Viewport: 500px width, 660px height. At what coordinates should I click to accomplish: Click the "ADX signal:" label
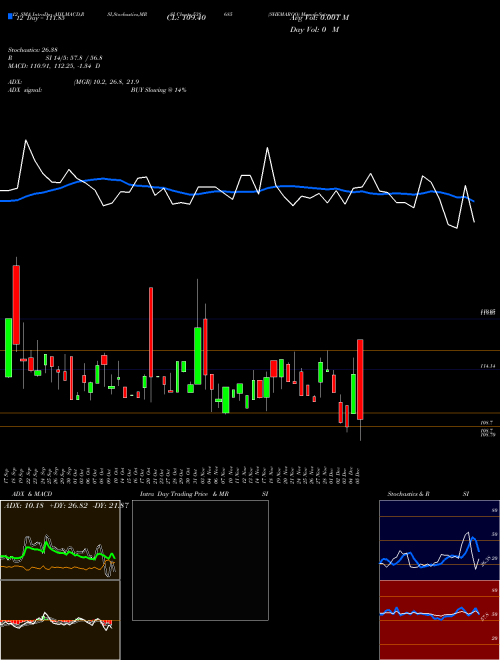tap(25, 90)
